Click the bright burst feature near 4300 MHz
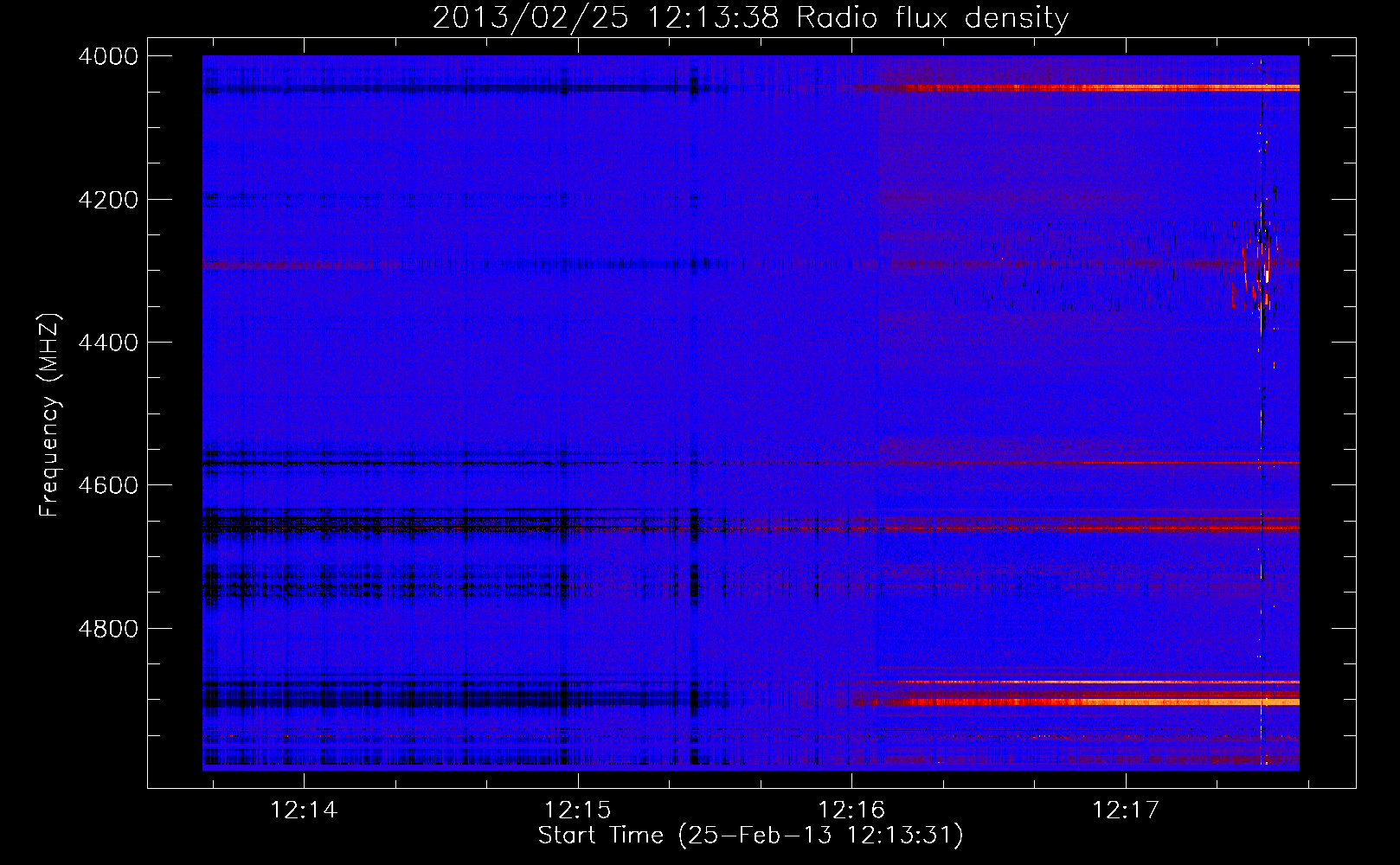Screen dimensions: 1400x865 [1256, 268]
